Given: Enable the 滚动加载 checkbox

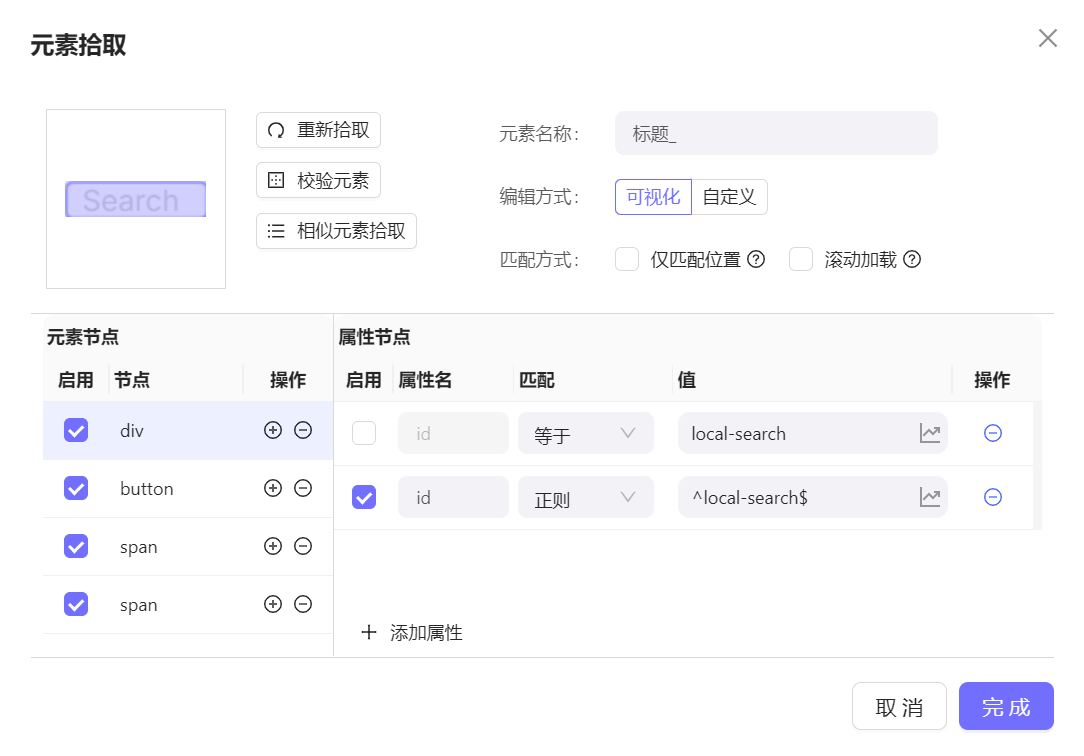Looking at the screenshot, I should point(801,260).
